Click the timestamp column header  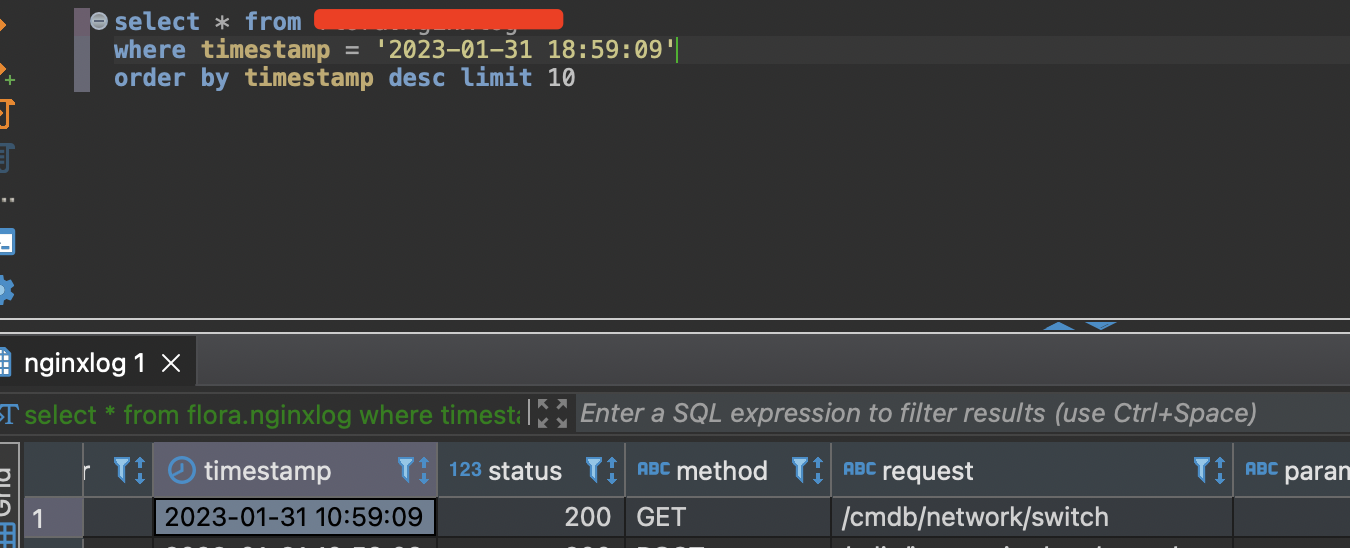[x=267, y=471]
